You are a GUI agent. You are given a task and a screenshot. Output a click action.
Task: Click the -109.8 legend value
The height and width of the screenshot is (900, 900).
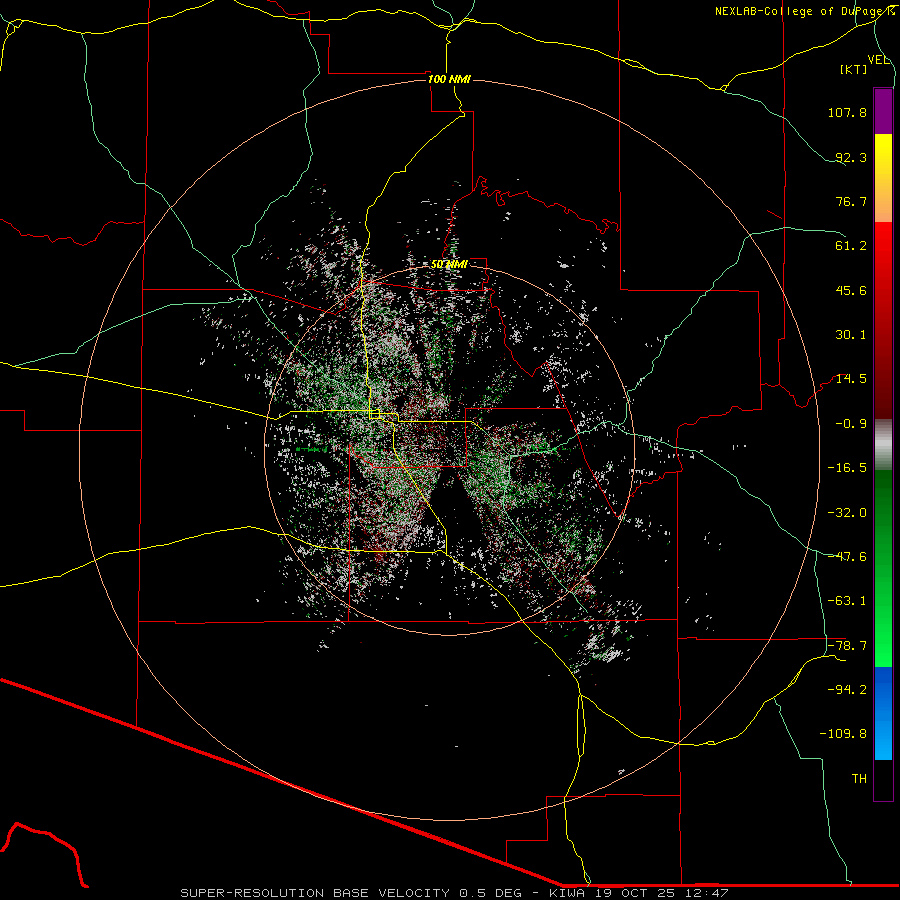point(843,734)
